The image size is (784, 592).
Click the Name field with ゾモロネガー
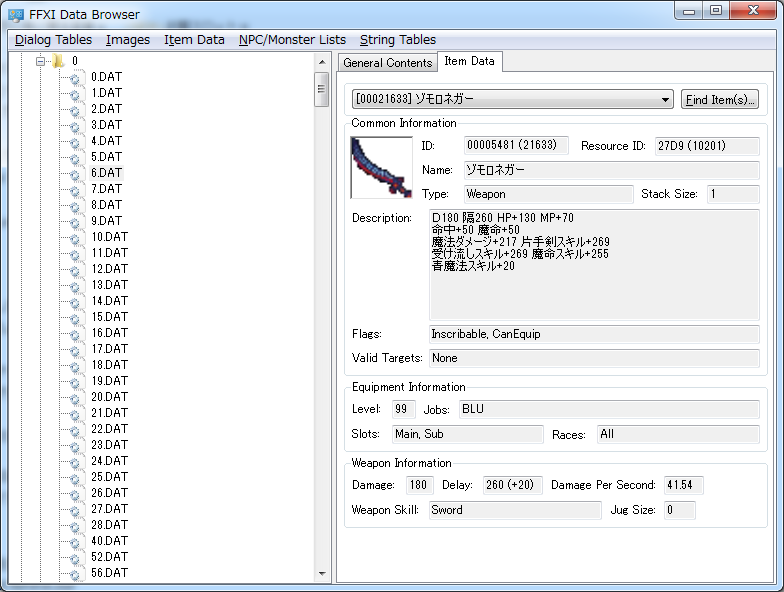(612, 170)
